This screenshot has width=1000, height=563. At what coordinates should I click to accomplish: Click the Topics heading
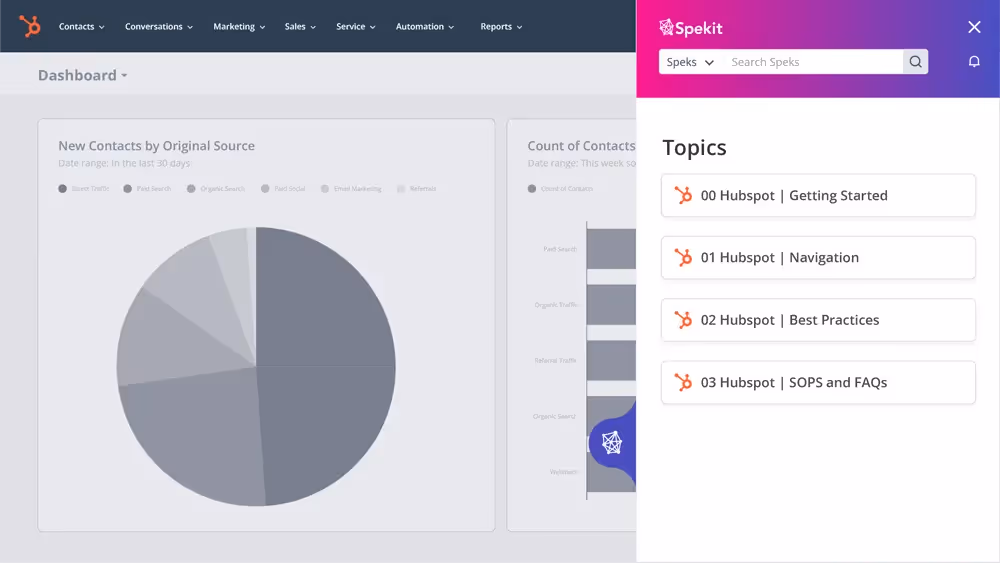pyautogui.click(x=694, y=147)
